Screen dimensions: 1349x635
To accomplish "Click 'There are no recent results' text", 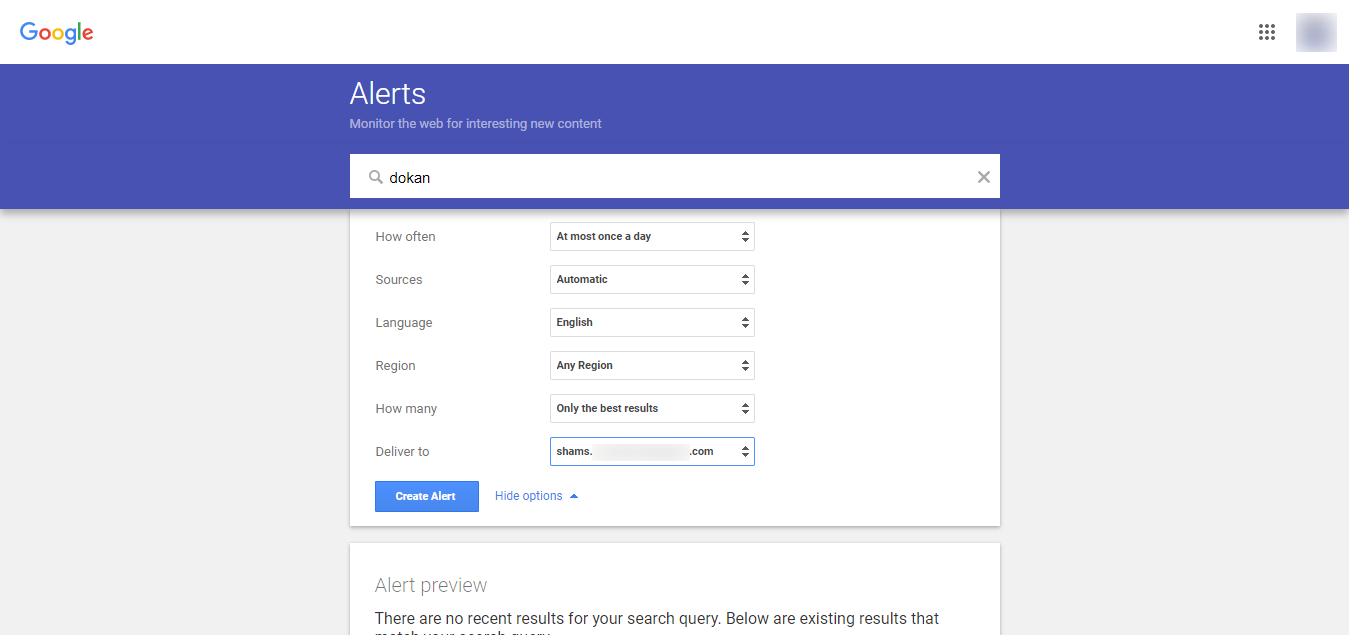I will [657, 618].
